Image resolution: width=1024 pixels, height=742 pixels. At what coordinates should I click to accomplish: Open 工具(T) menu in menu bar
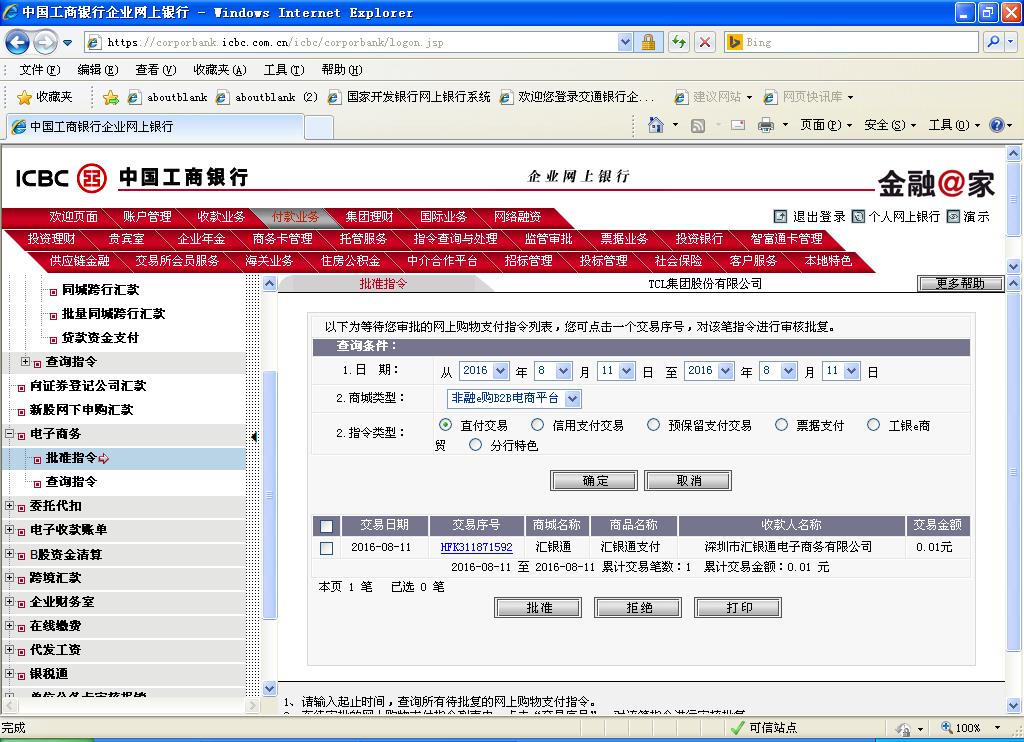click(x=284, y=70)
